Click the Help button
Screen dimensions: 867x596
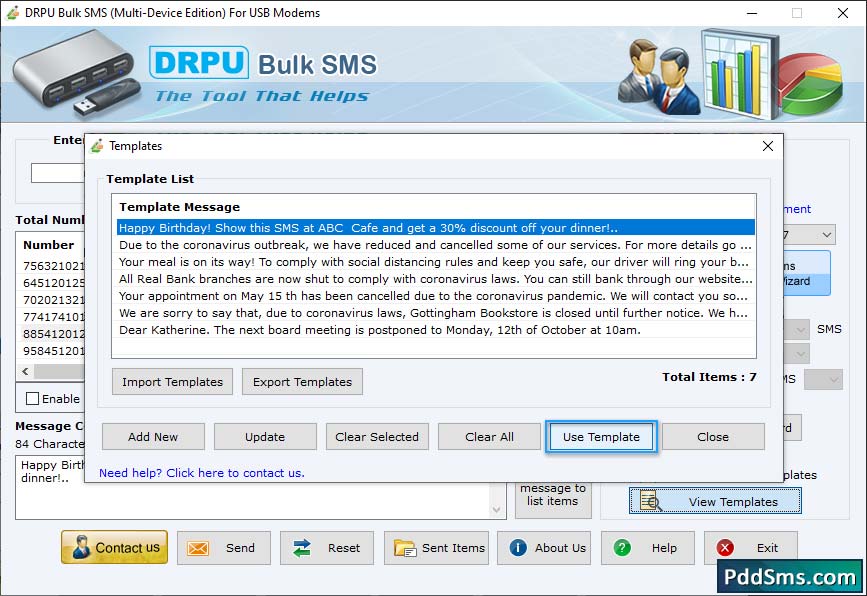[x=648, y=548]
